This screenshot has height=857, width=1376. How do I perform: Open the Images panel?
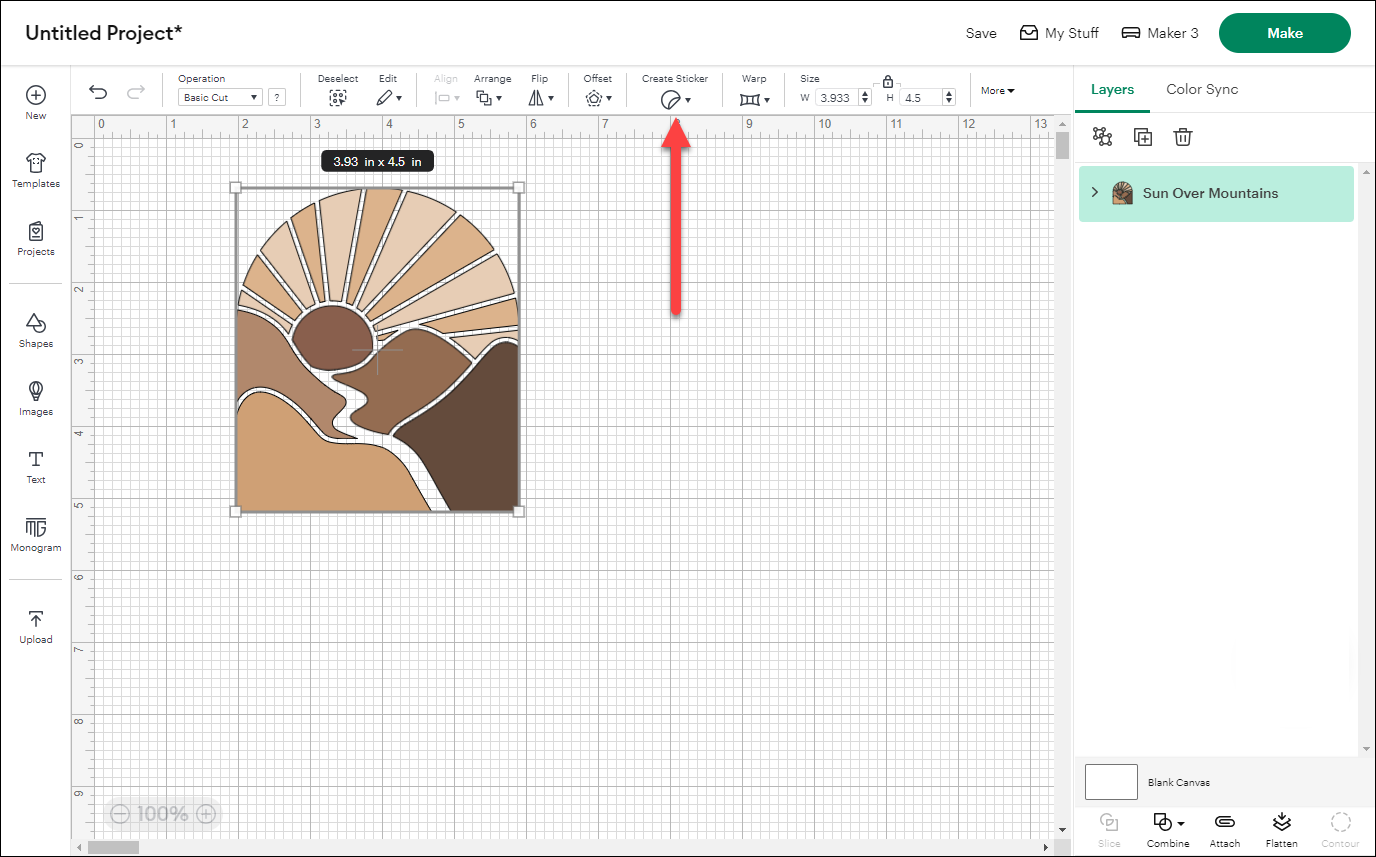35,396
